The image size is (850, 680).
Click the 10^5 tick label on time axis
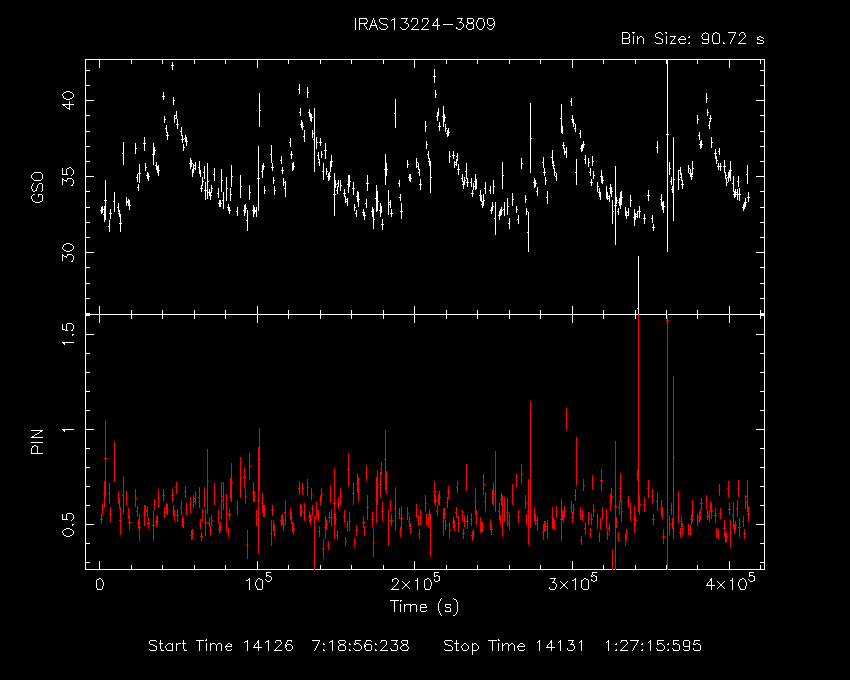coord(259,583)
